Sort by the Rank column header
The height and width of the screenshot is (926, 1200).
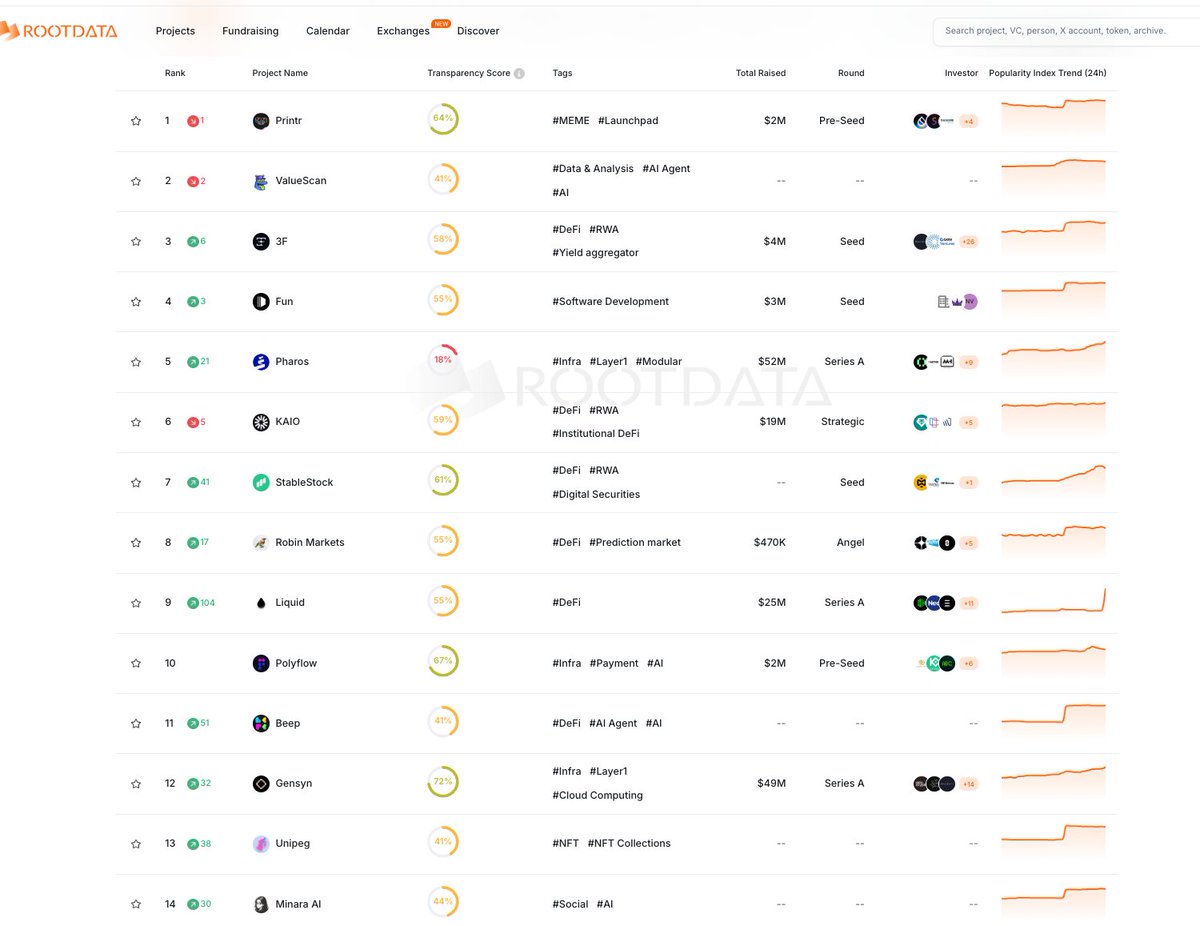click(x=175, y=73)
